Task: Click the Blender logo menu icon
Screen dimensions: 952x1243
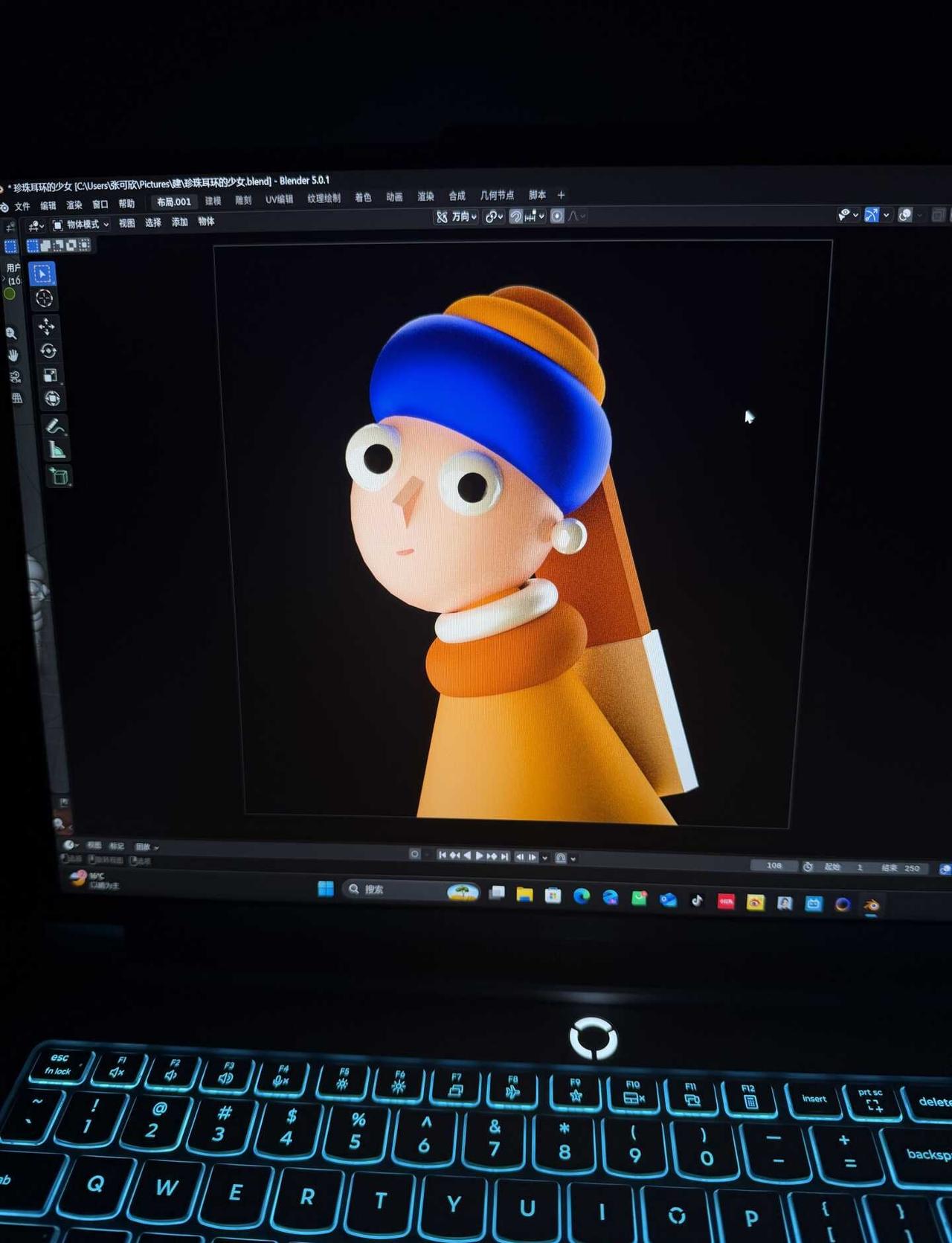Action: (x=4, y=207)
